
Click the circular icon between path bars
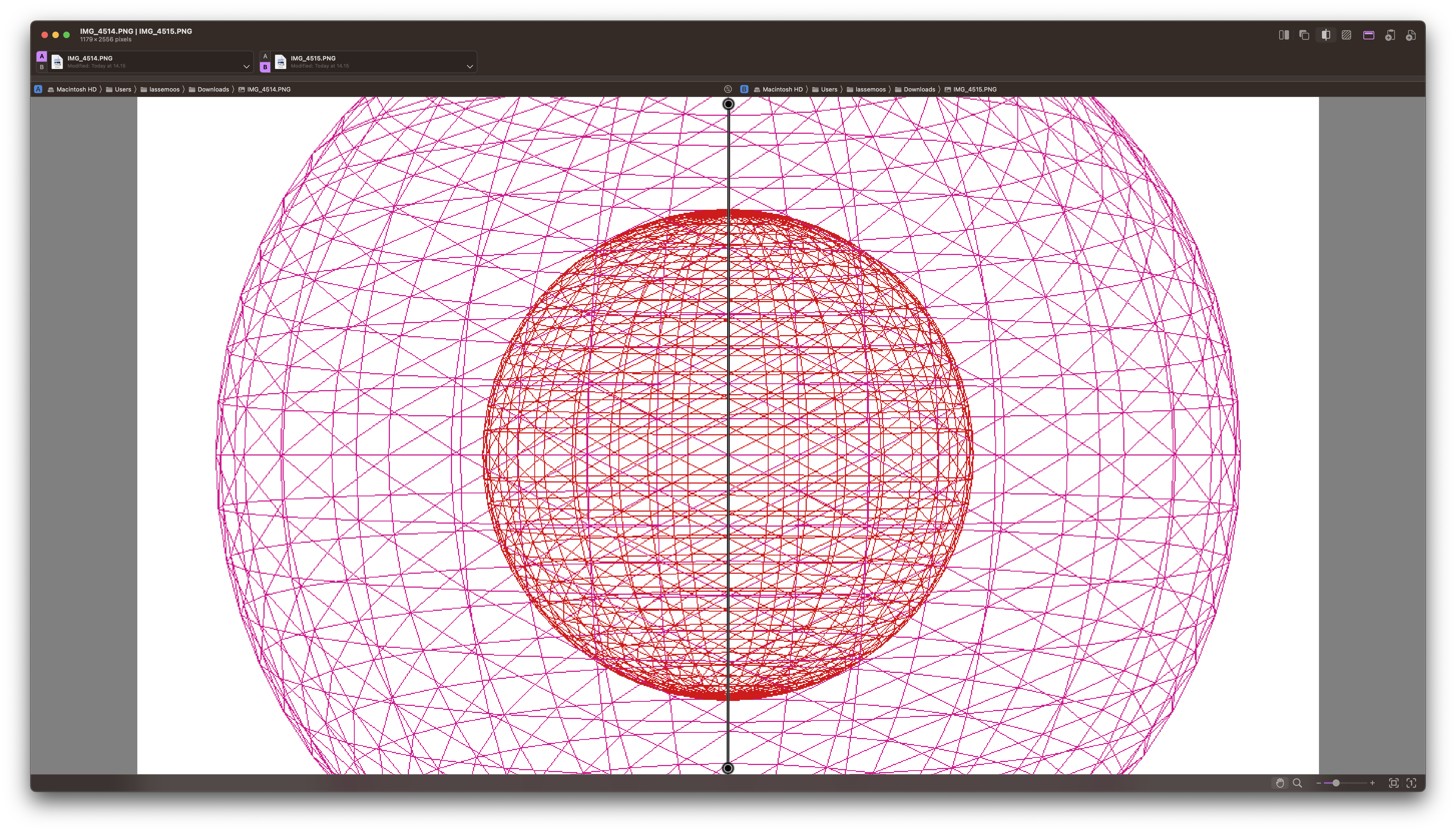tap(728, 89)
